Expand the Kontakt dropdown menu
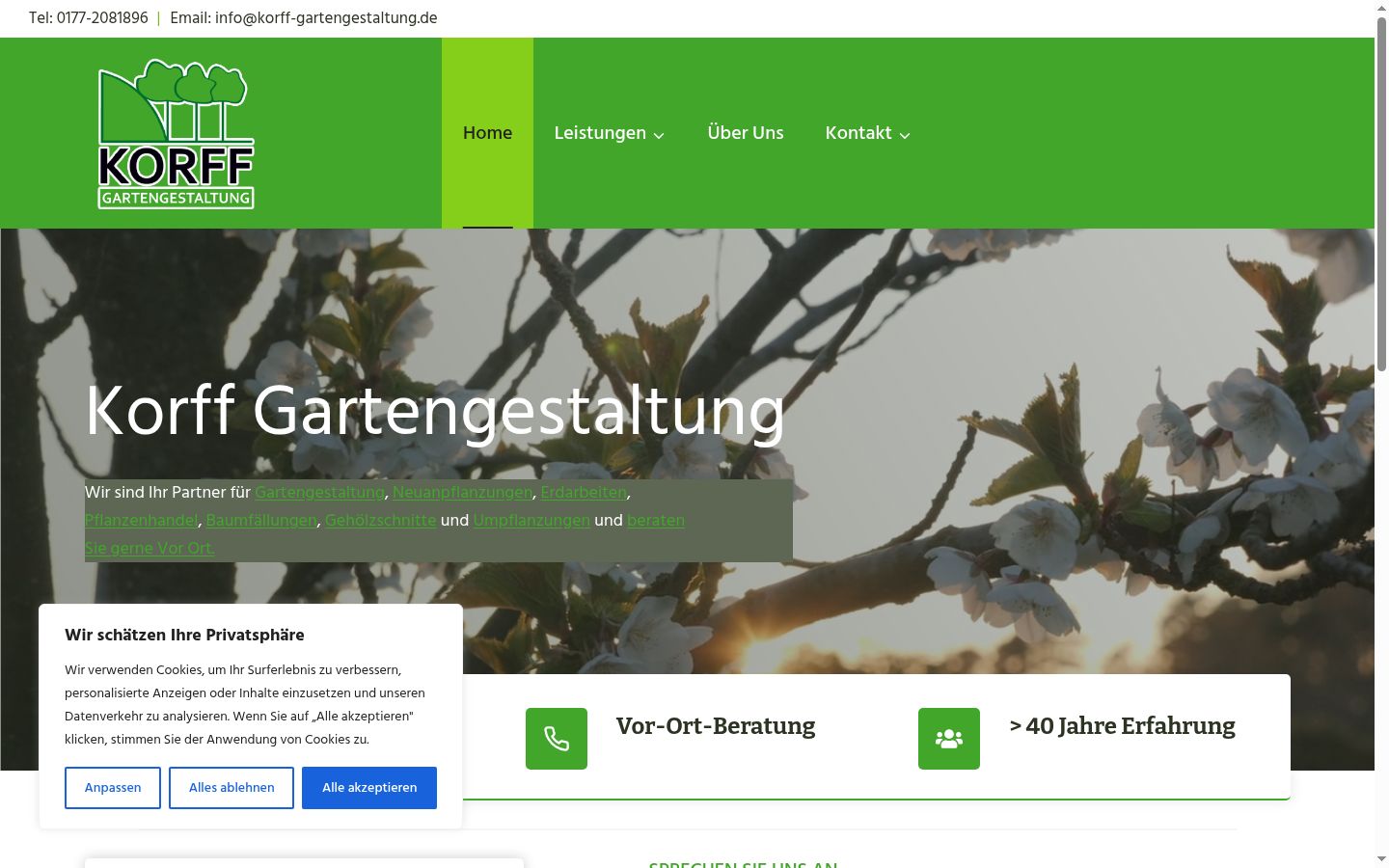The image size is (1389, 868). click(868, 133)
